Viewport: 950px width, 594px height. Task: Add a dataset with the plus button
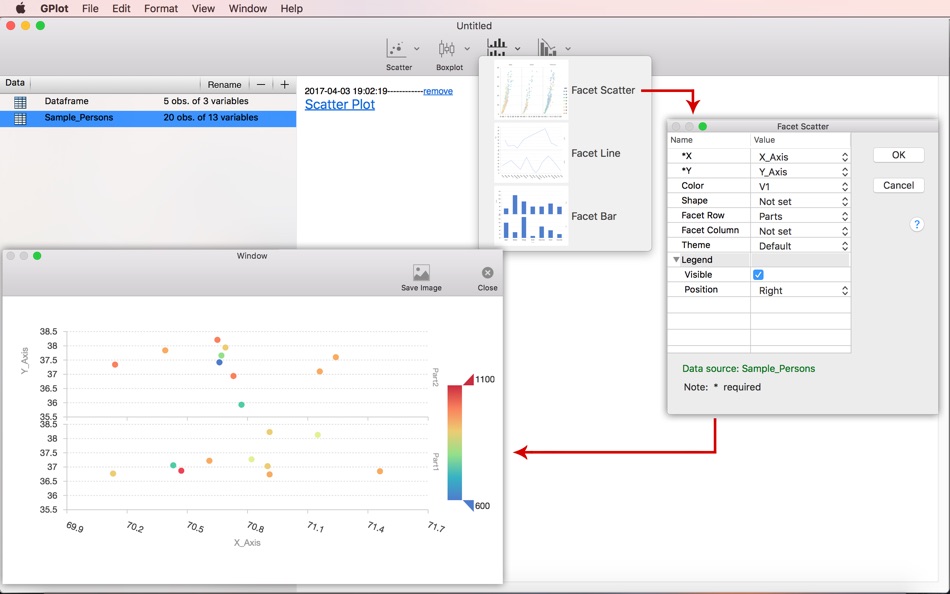tap(285, 84)
